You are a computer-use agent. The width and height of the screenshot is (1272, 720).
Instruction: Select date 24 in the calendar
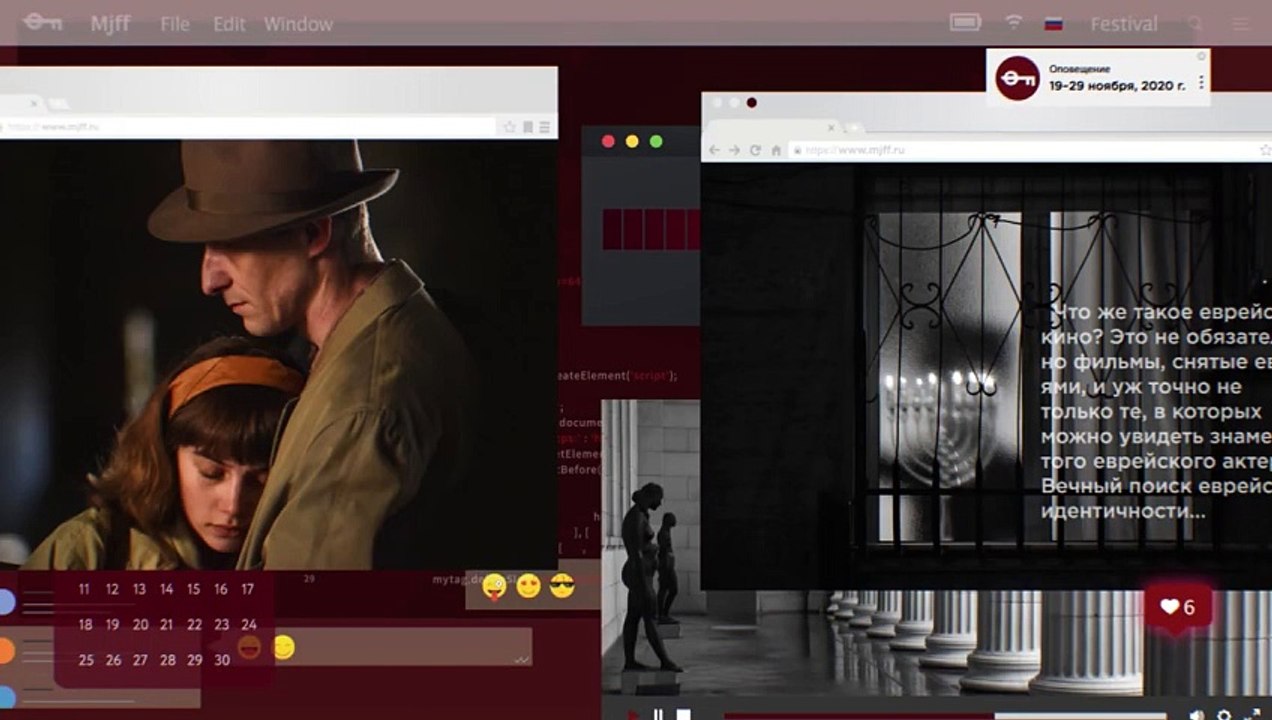(249, 625)
